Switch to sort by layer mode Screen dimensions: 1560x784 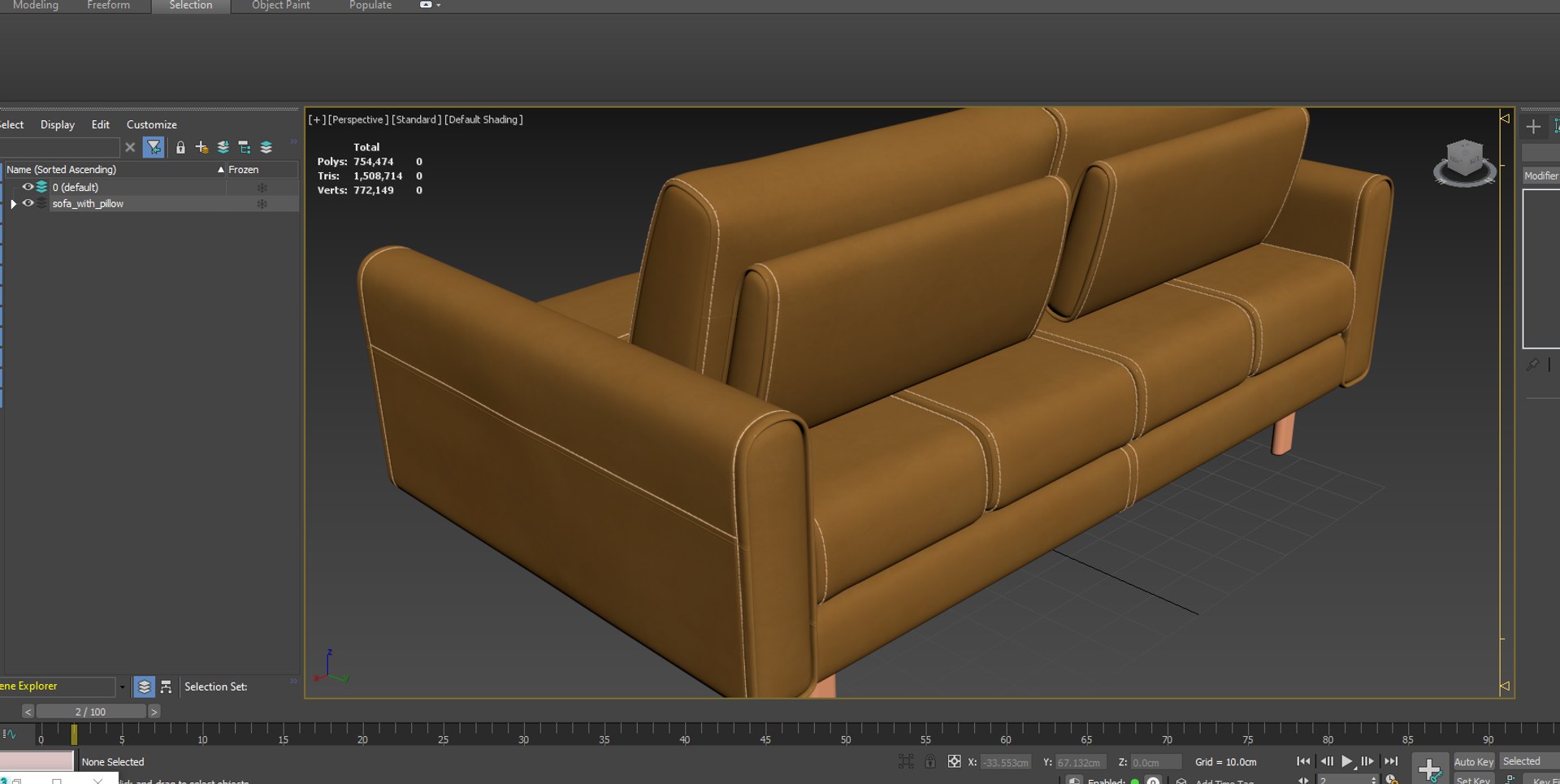pos(144,687)
